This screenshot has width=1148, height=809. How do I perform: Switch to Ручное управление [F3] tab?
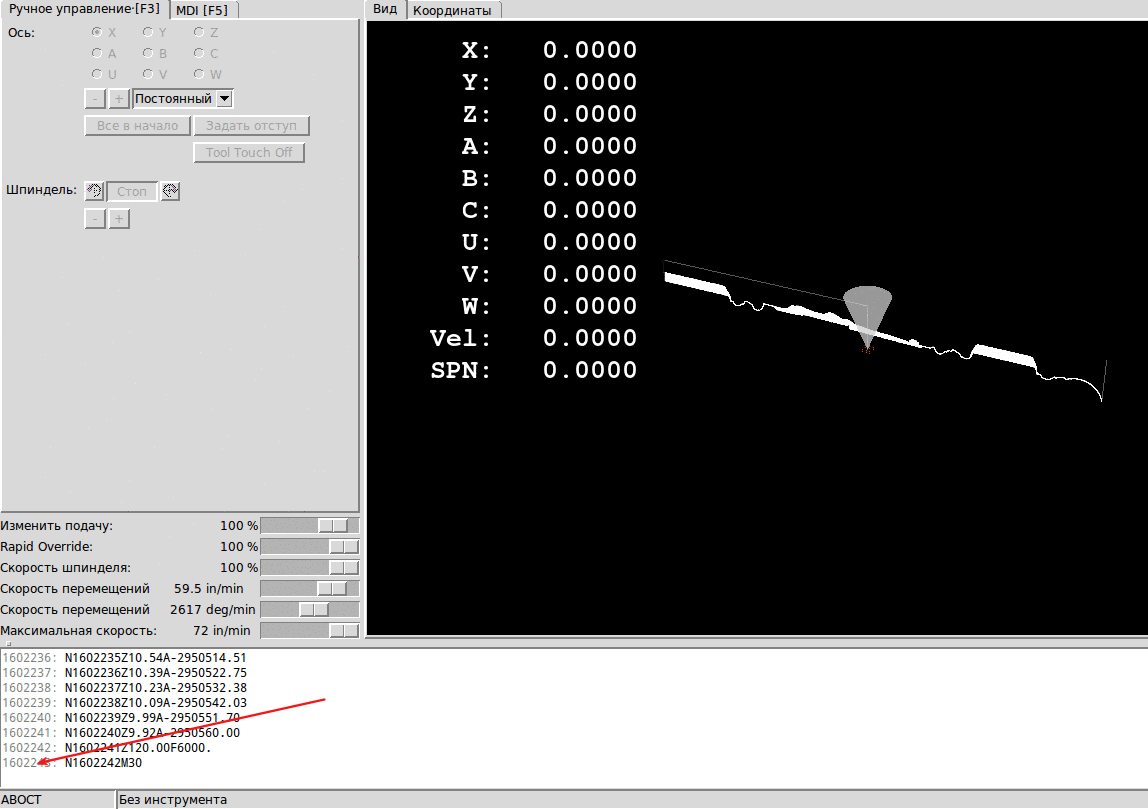[84, 9]
